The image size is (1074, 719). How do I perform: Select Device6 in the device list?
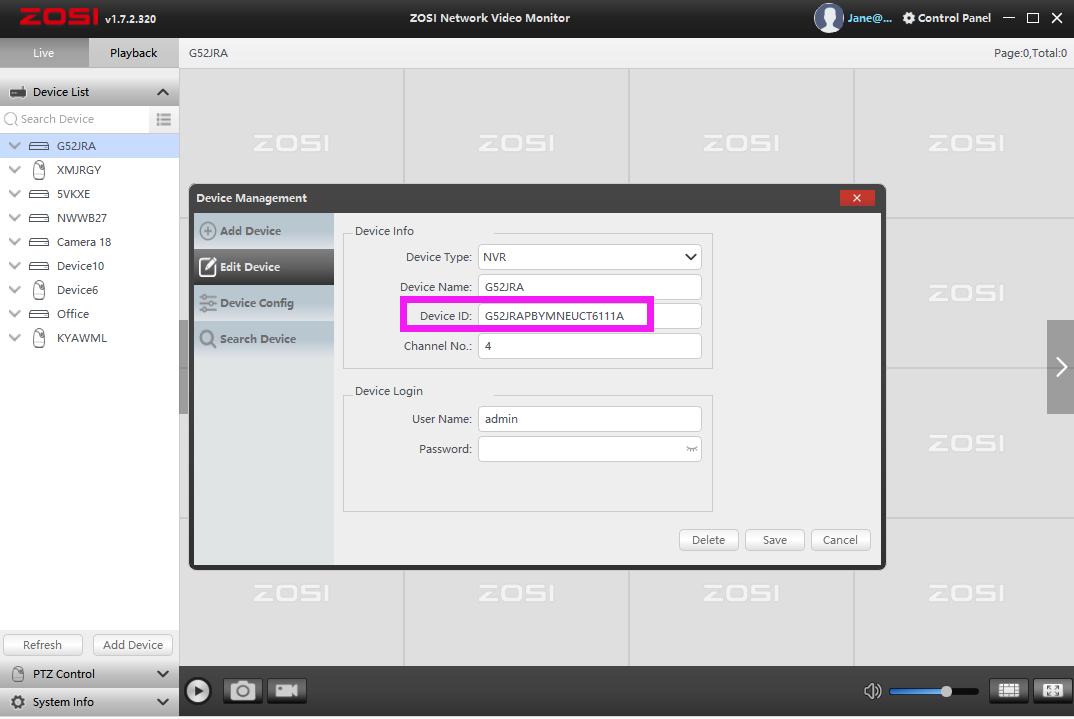coord(89,290)
